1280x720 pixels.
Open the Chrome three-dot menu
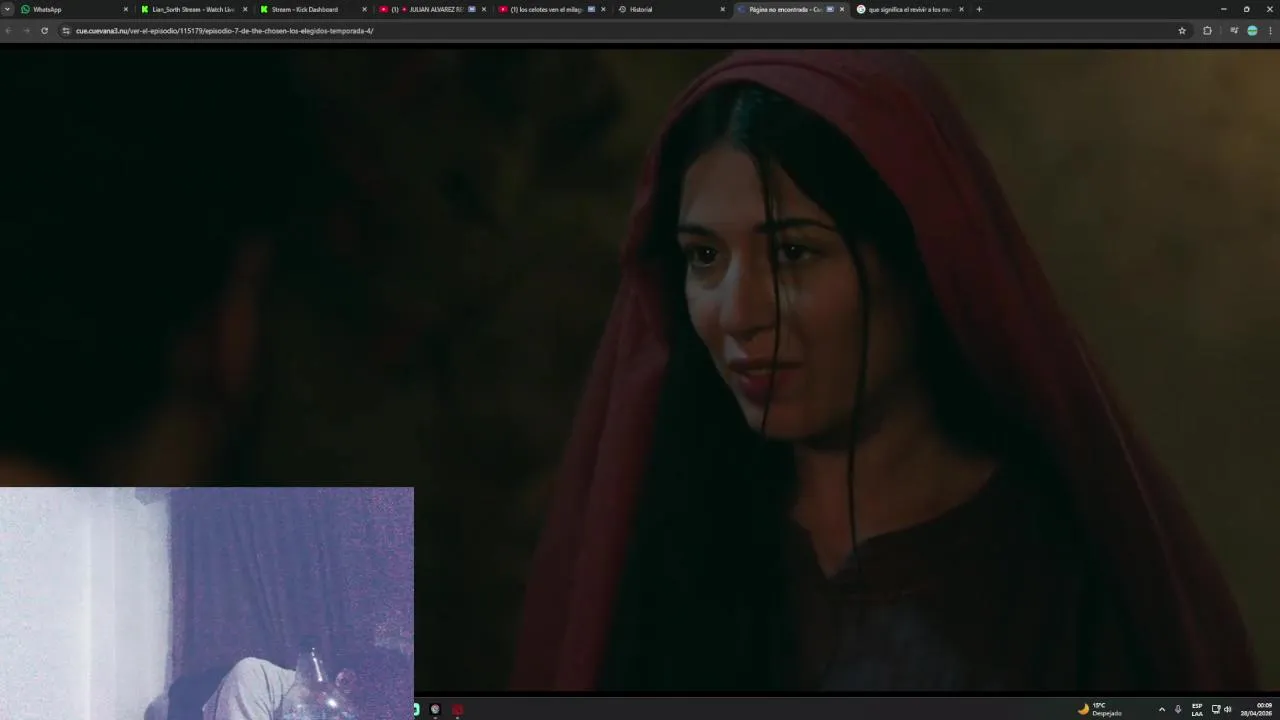[1270, 31]
